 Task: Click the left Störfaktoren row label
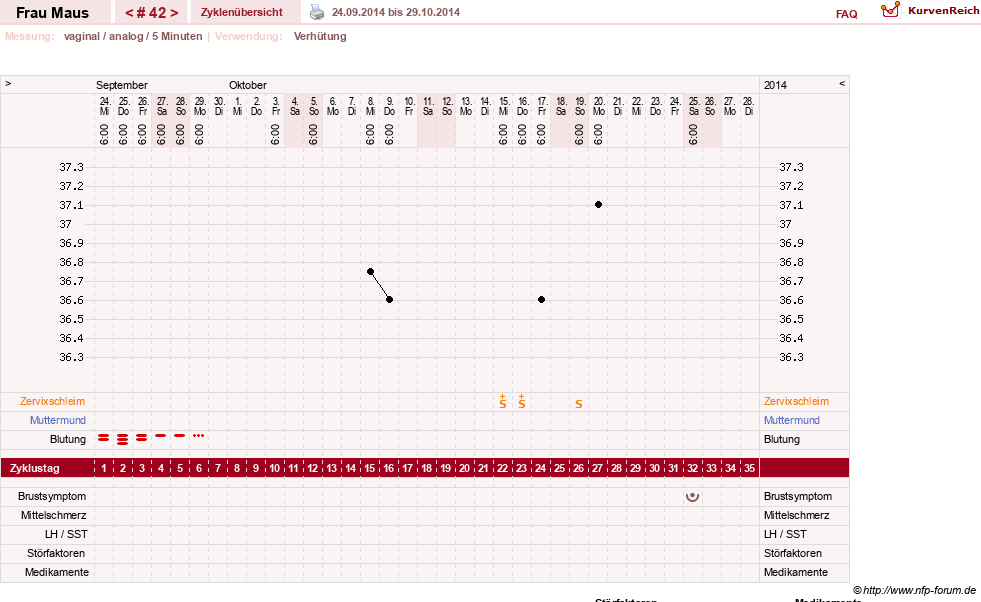click(56, 553)
